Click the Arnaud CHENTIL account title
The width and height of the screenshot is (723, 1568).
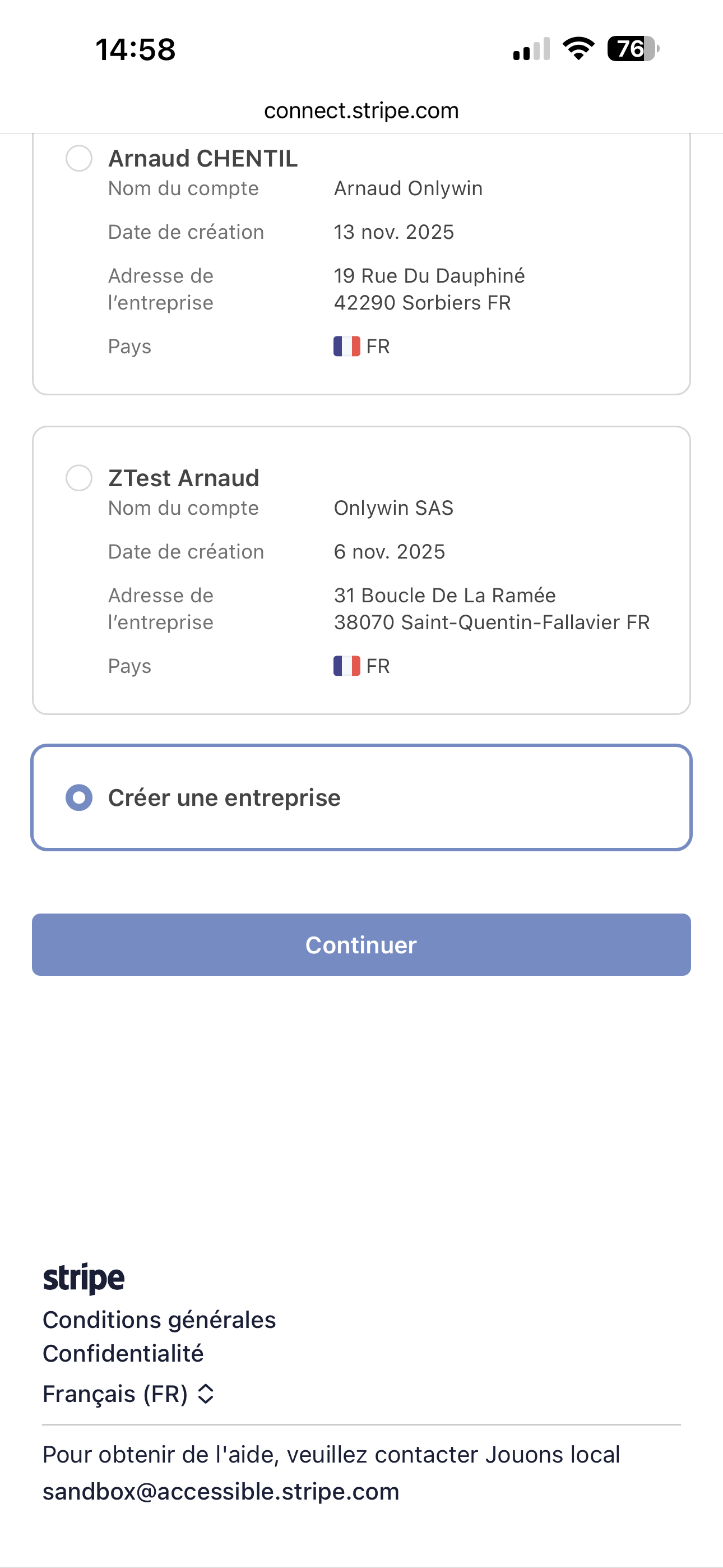coord(203,158)
